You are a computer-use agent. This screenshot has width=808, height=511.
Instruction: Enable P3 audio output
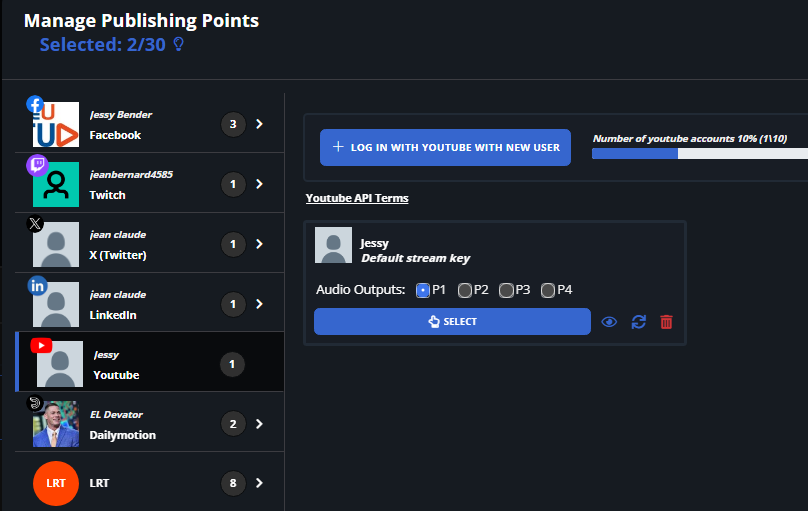(x=507, y=290)
